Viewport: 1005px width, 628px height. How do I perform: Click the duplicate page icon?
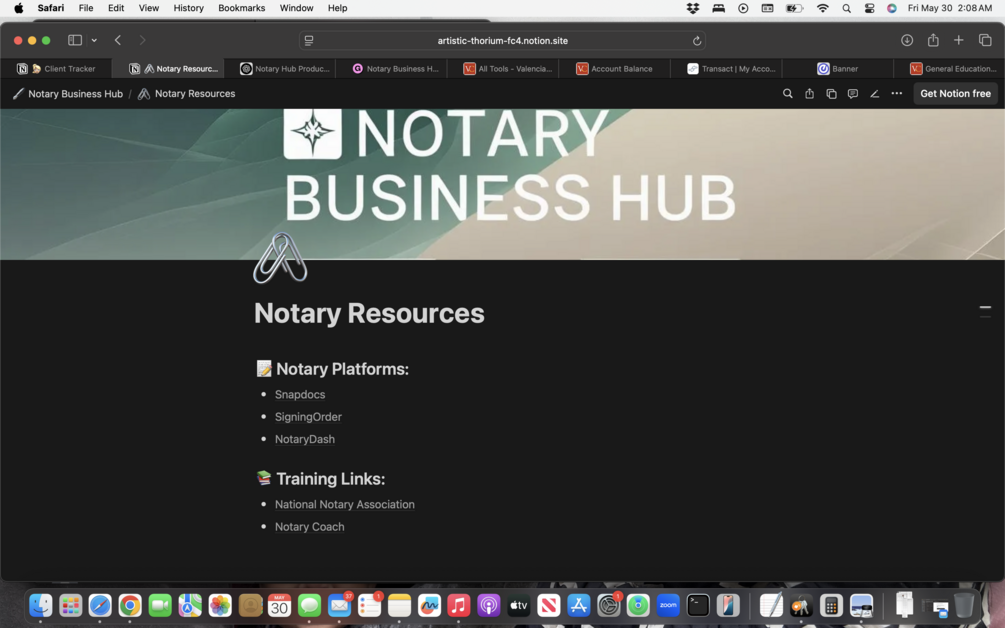click(x=831, y=94)
